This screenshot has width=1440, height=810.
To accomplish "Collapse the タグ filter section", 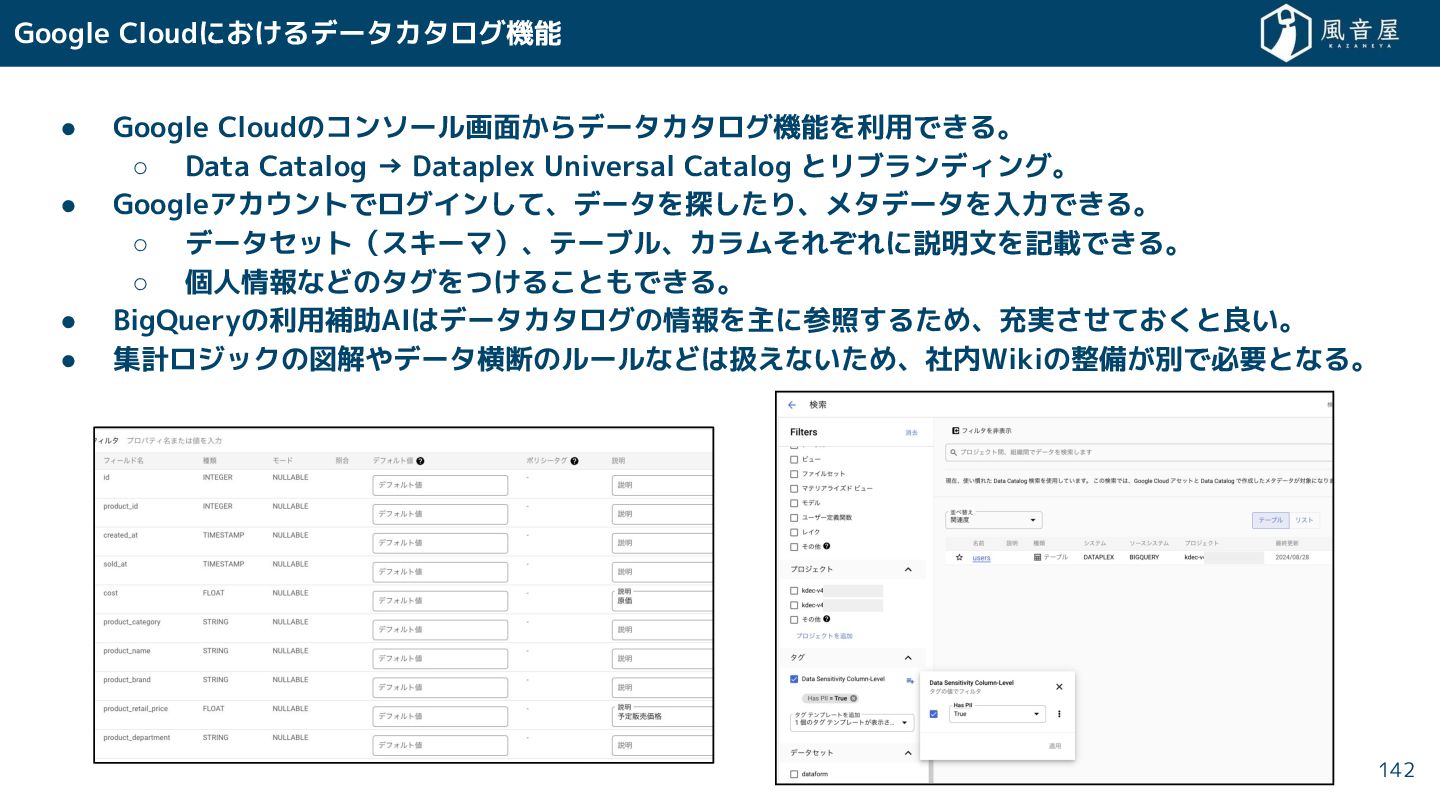I will (908, 658).
